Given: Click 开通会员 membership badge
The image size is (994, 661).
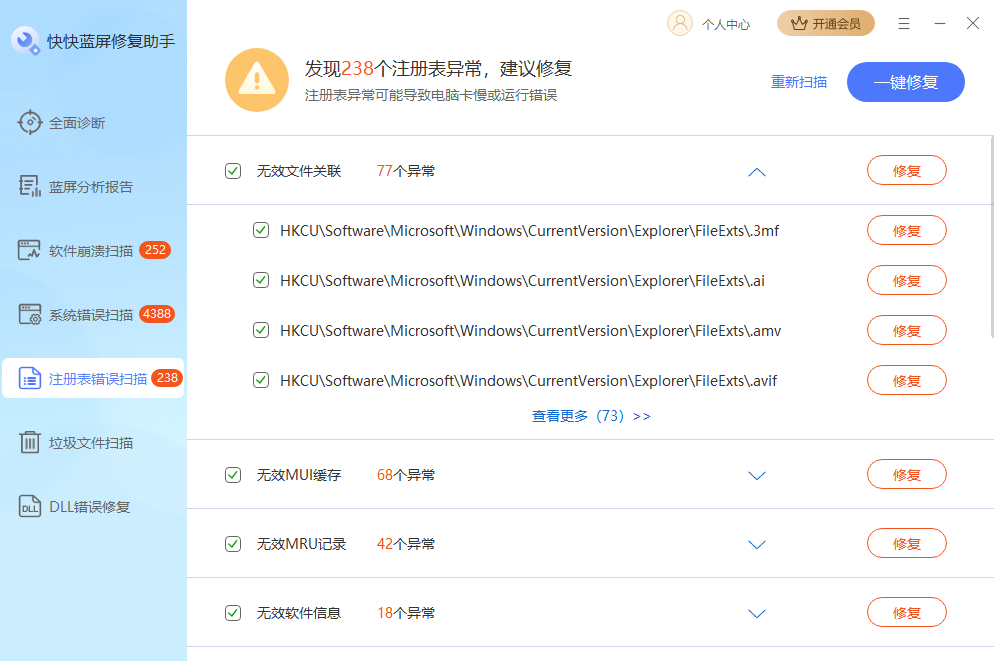Looking at the screenshot, I should click(x=825, y=22).
